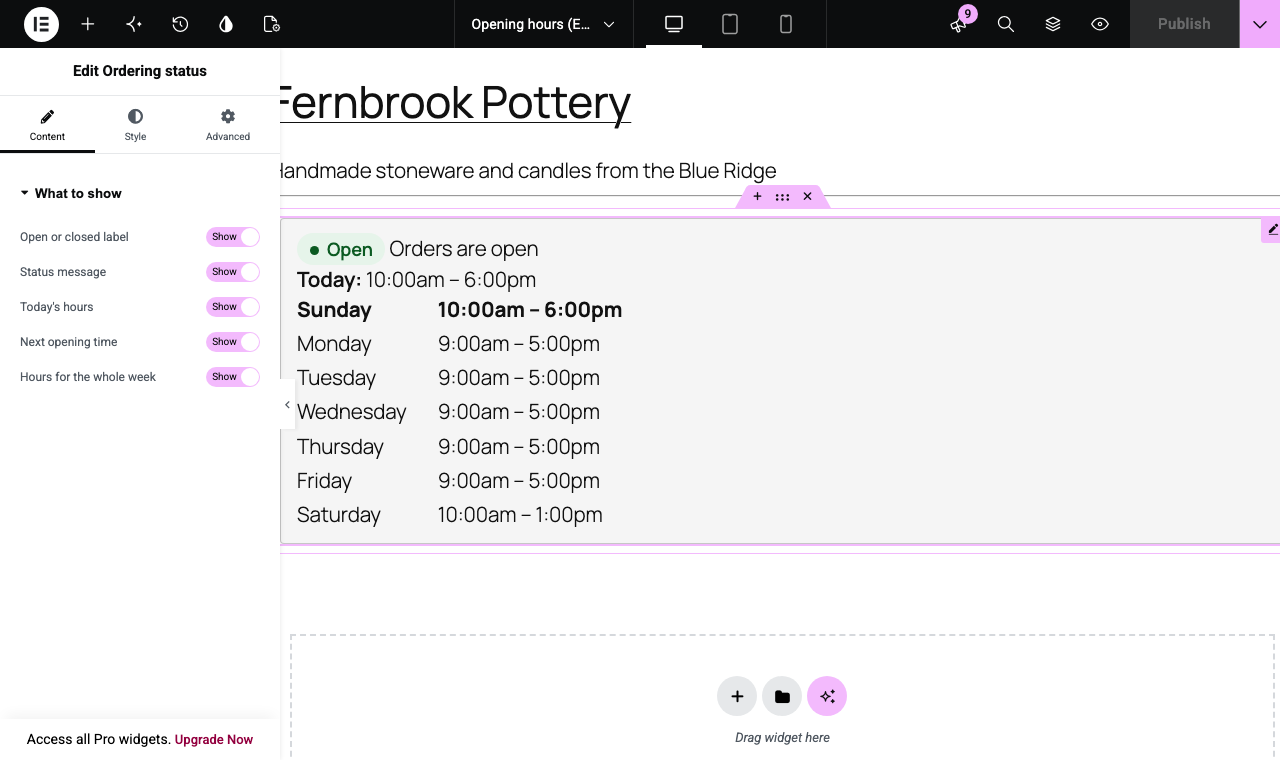Click the Publish button

point(1184,24)
